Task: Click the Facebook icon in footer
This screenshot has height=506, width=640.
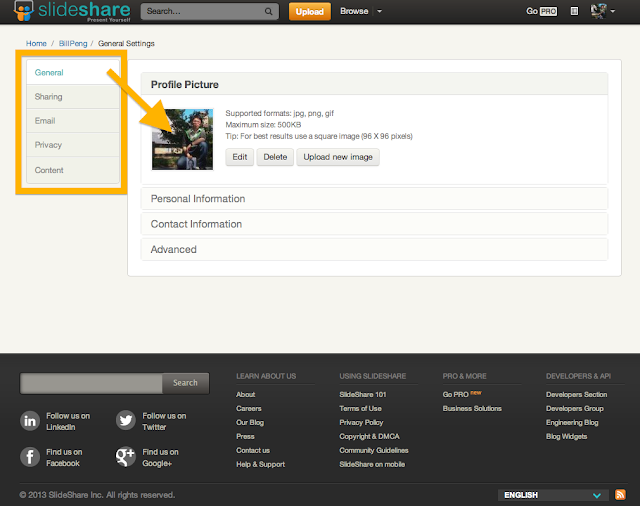Action: pyautogui.click(x=30, y=457)
